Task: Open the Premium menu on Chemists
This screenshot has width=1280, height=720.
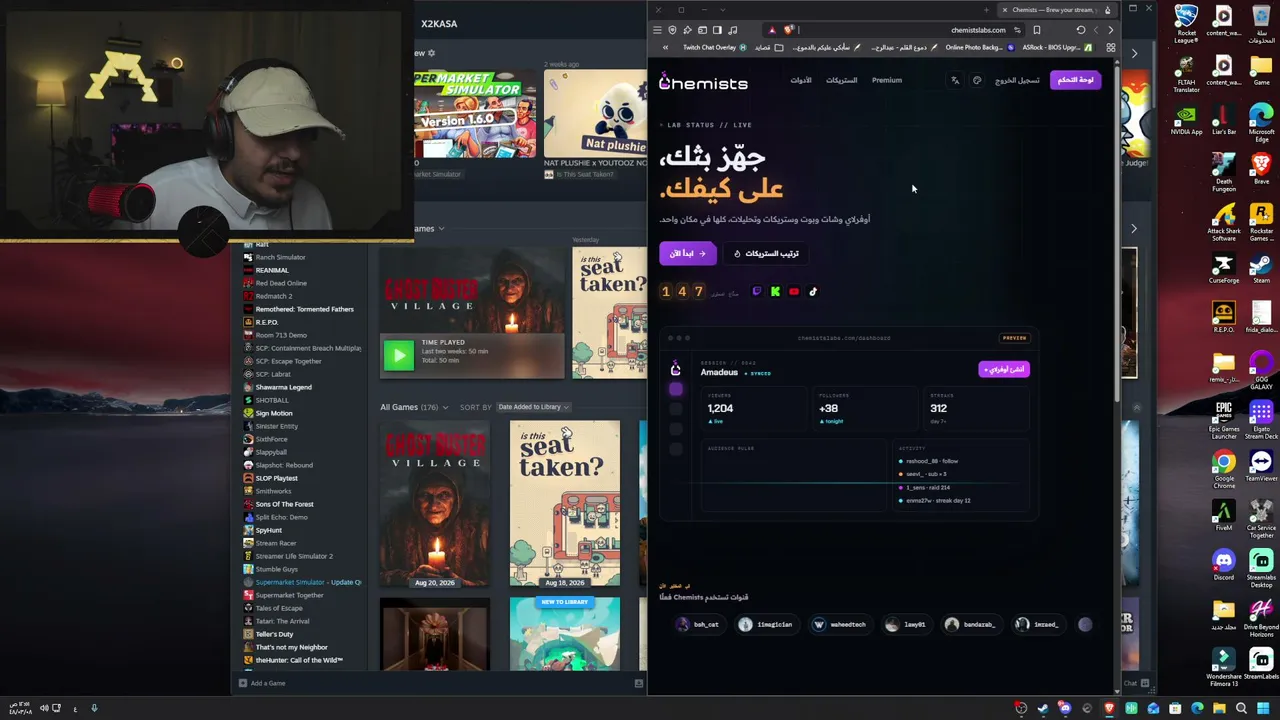Action: point(887,80)
